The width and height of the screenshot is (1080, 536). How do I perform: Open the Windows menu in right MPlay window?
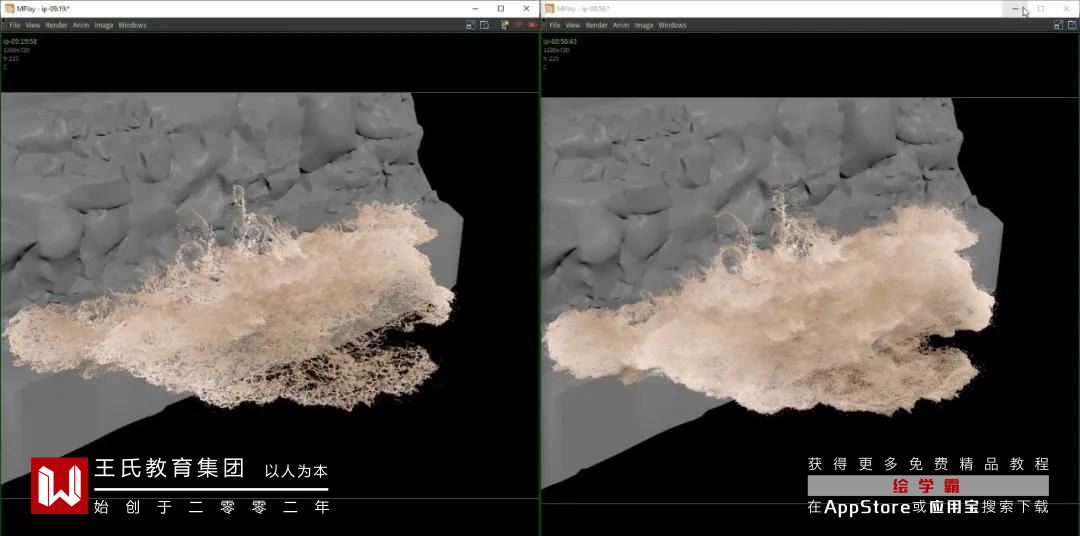(x=672, y=25)
